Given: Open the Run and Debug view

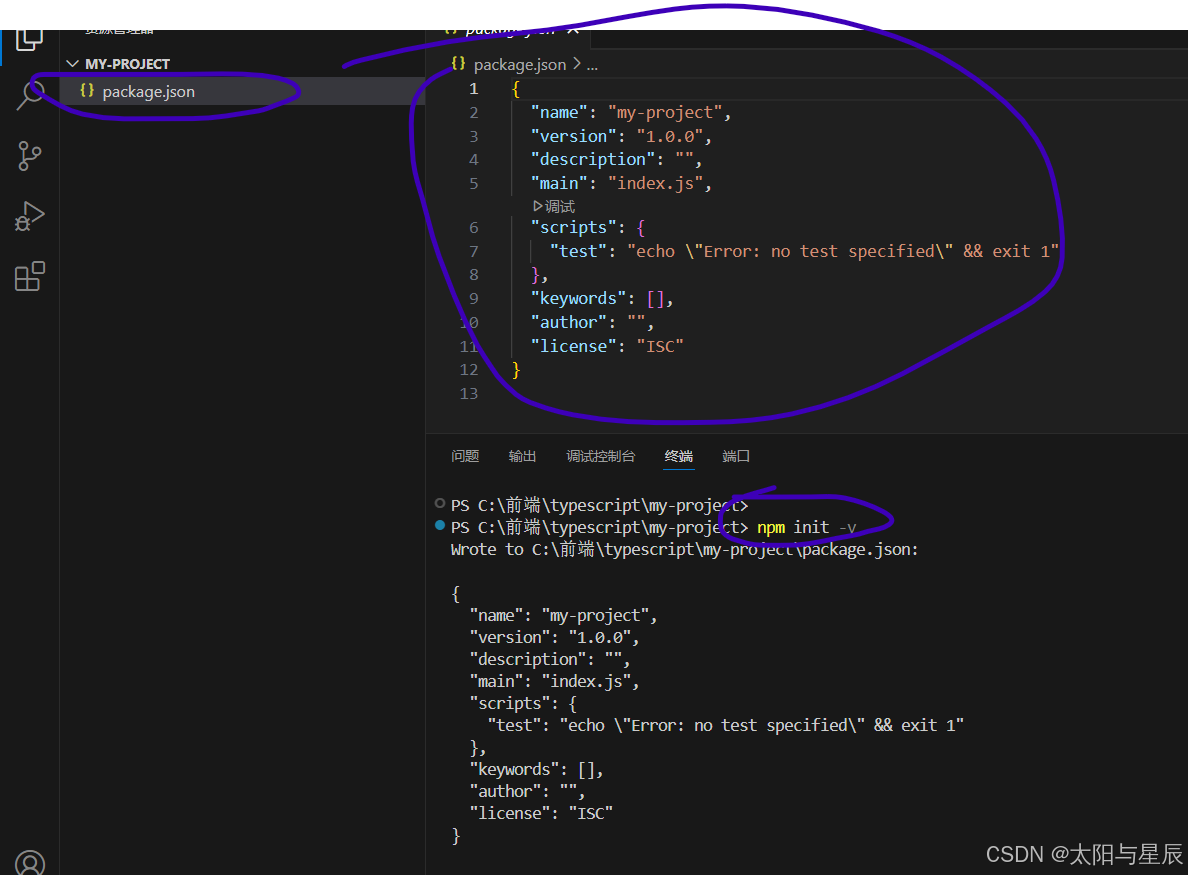Looking at the screenshot, I should pyautogui.click(x=30, y=217).
